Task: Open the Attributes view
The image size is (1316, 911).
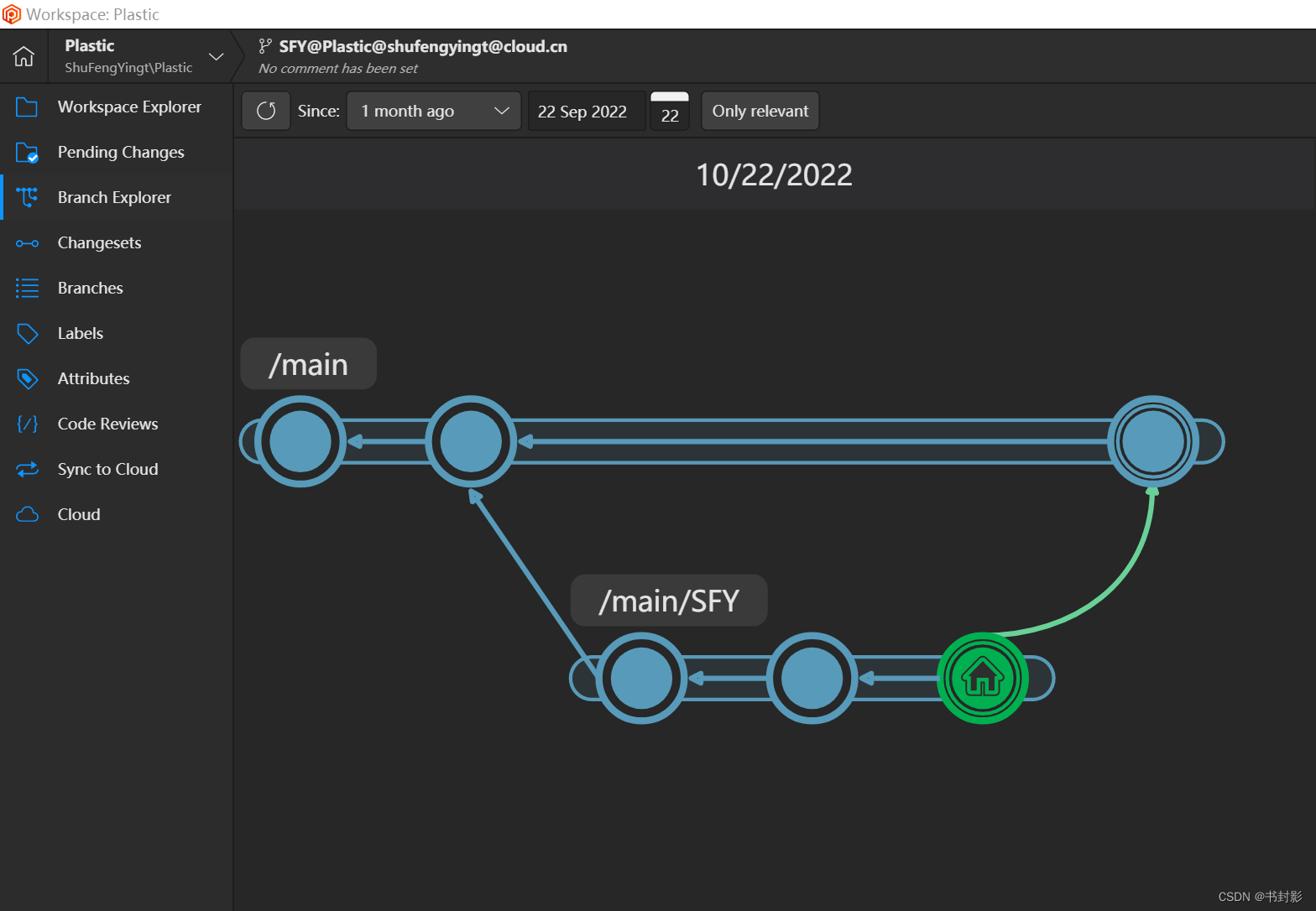Action: tap(93, 378)
